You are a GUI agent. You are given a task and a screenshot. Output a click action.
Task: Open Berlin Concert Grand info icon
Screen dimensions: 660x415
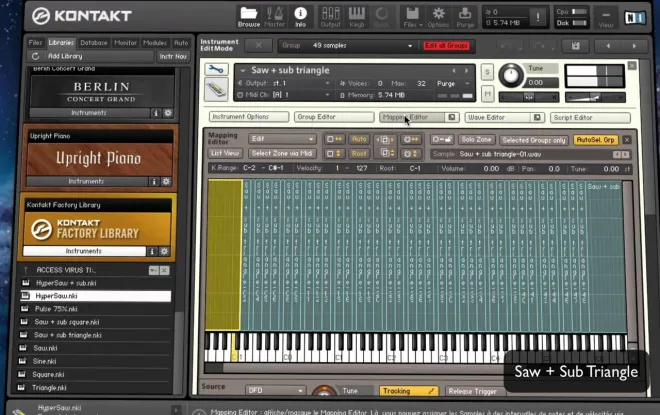[x=156, y=113]
